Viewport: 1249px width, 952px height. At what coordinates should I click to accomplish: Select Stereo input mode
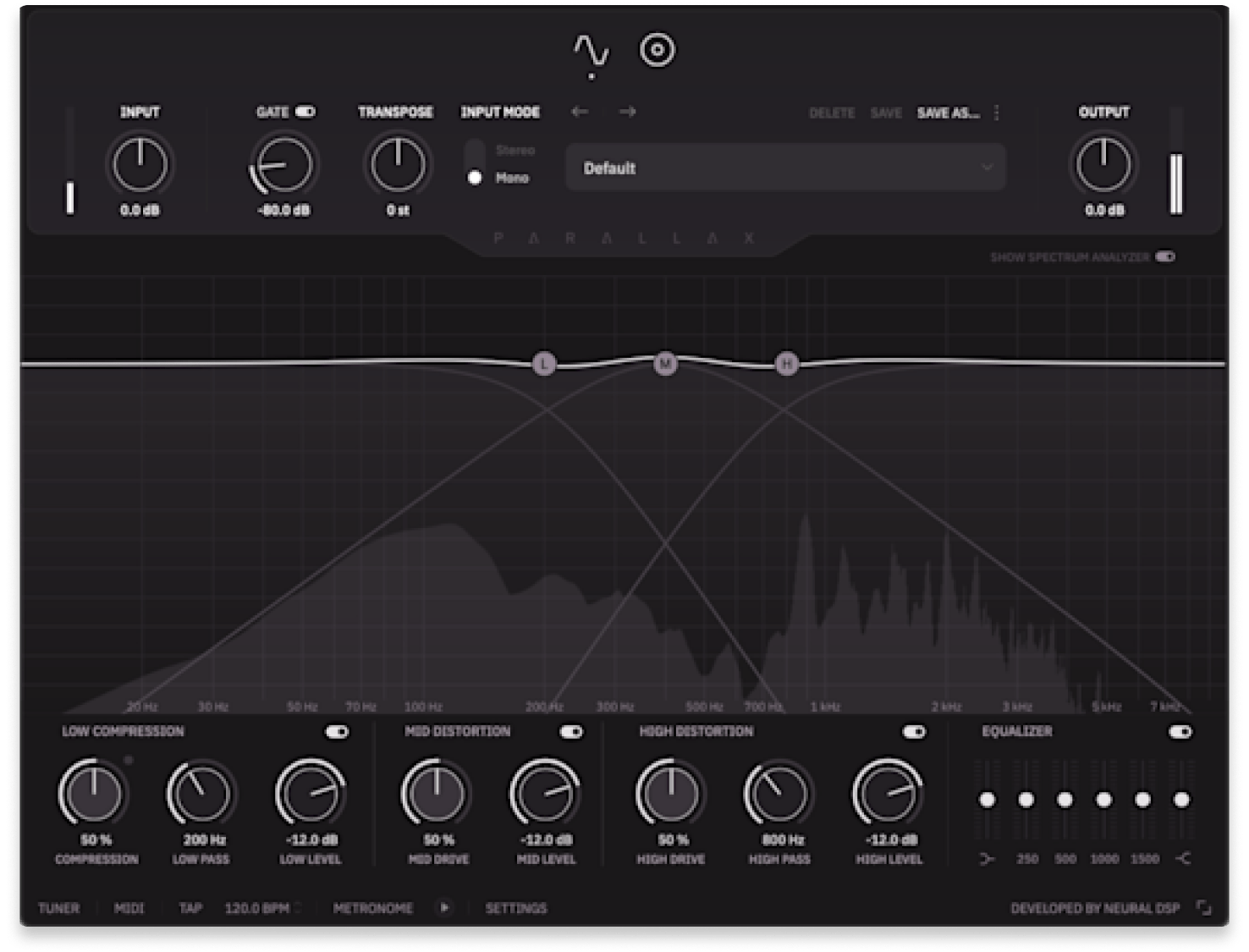475,151
